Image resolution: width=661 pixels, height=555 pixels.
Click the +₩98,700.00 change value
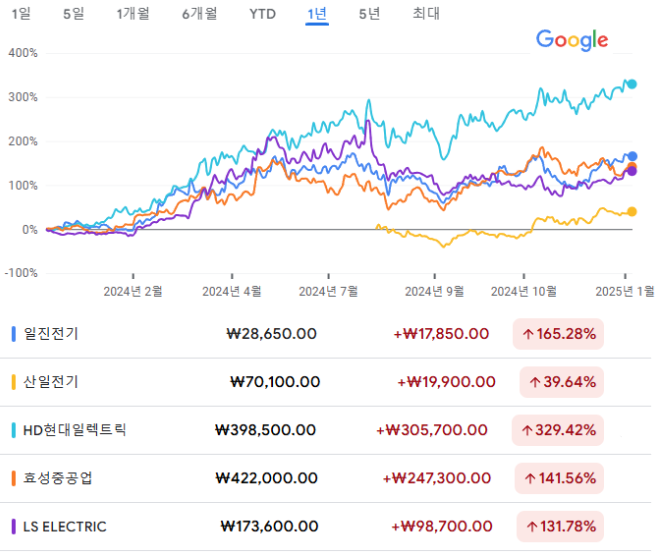(x=442, y=526)
